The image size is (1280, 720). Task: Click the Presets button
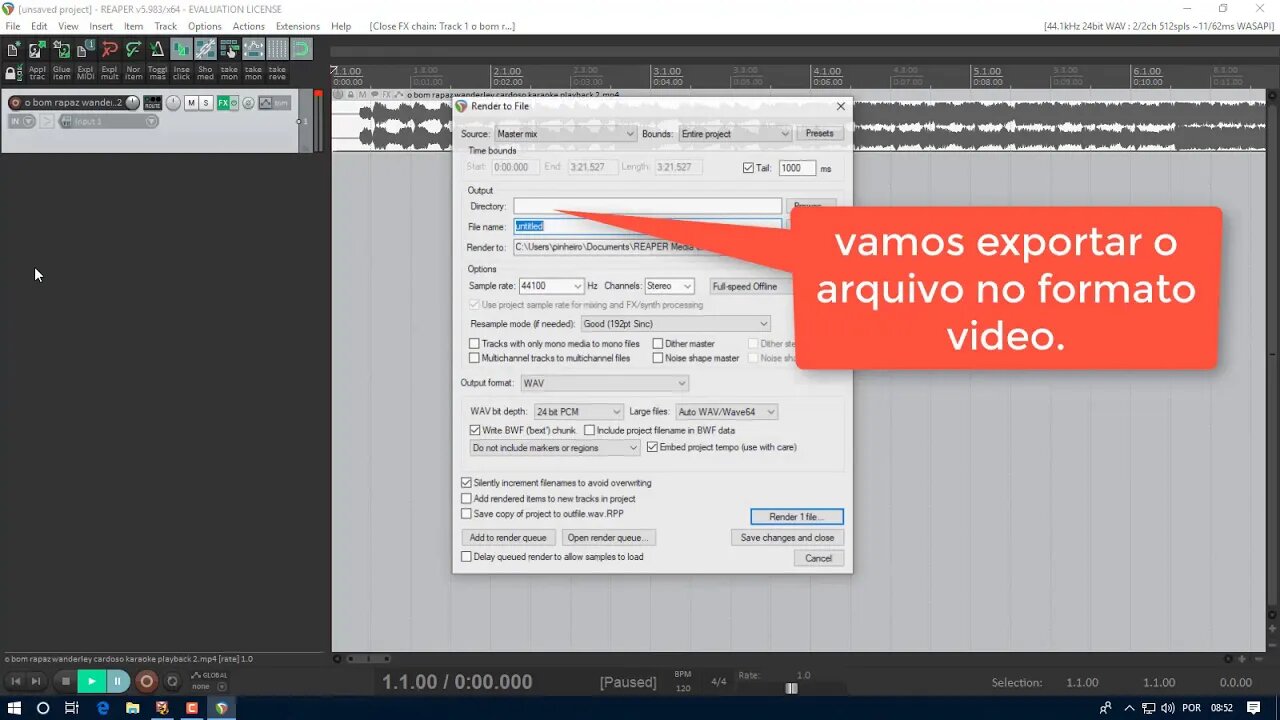819,133
